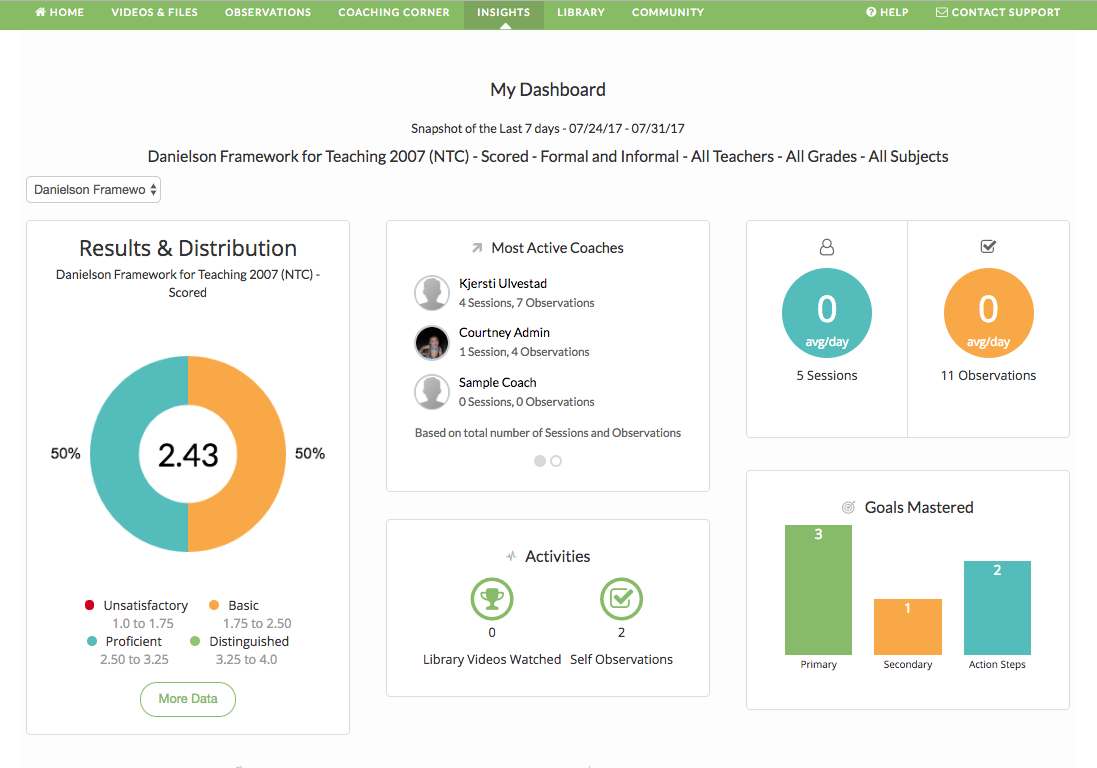Click the checkbox icon above Observations circle
This screenshot has height=768, width=1097.
click(988, 247)
